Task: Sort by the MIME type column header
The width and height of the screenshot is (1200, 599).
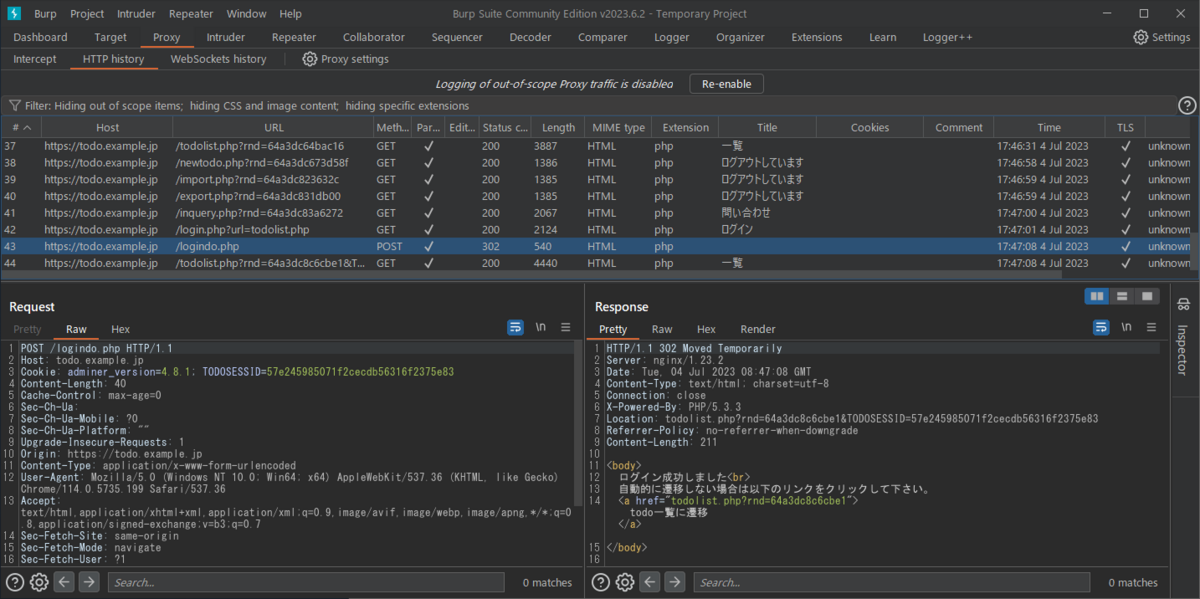Action: click(x=616, y=127)
